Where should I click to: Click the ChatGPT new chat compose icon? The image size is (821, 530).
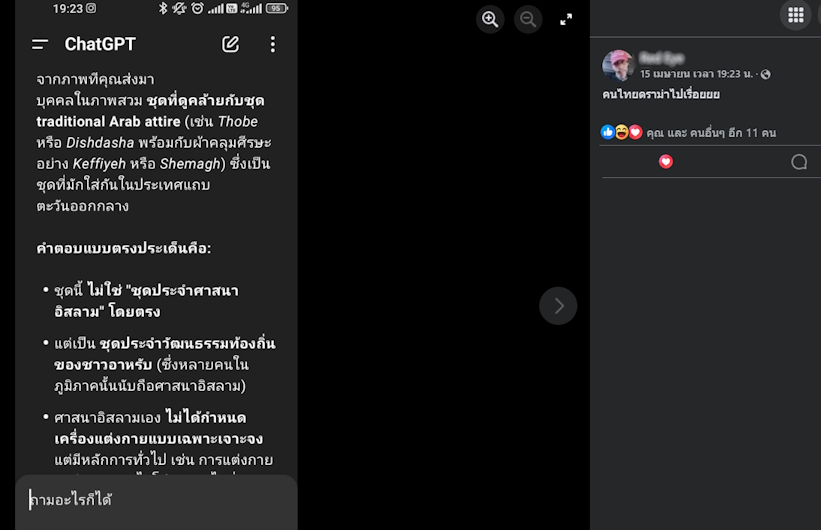pyautogui.click(x=230, y=45)
